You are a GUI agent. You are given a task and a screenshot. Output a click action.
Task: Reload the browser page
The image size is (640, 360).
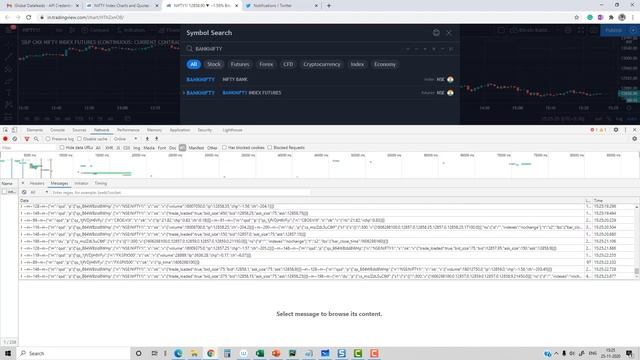click(29, 17)
